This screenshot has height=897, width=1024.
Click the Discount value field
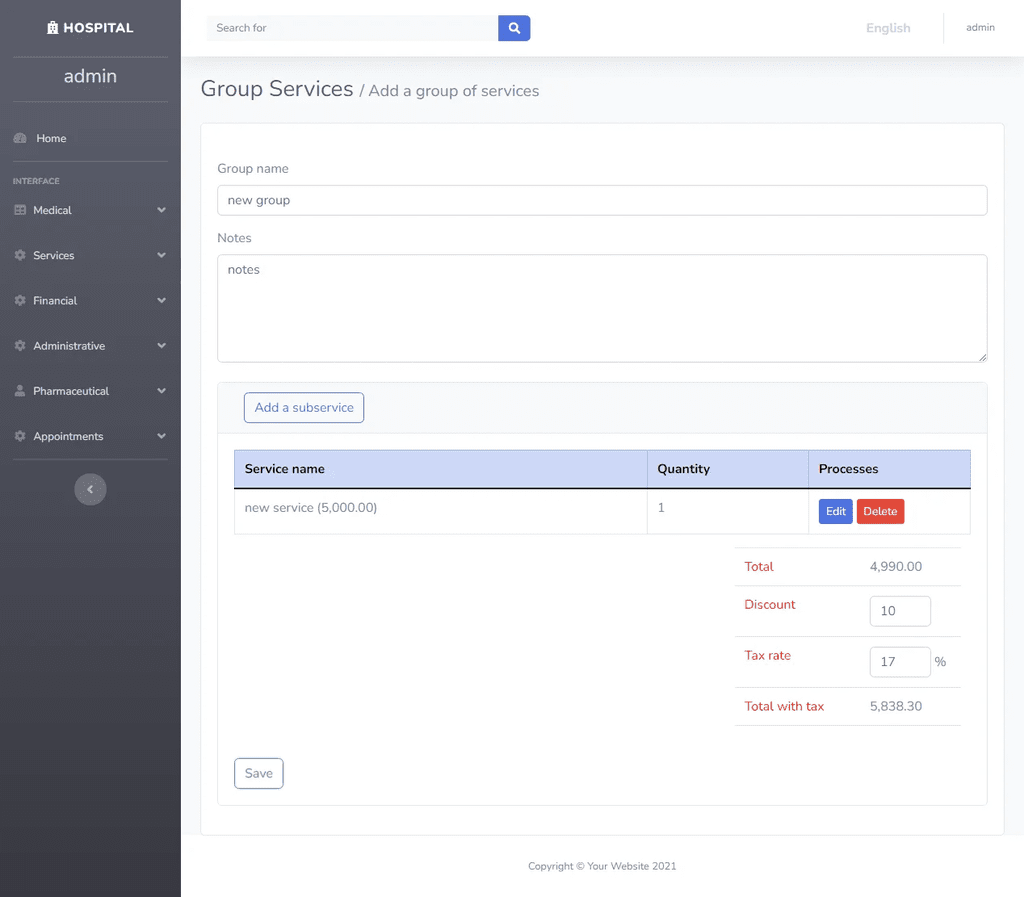click(900, 611)
